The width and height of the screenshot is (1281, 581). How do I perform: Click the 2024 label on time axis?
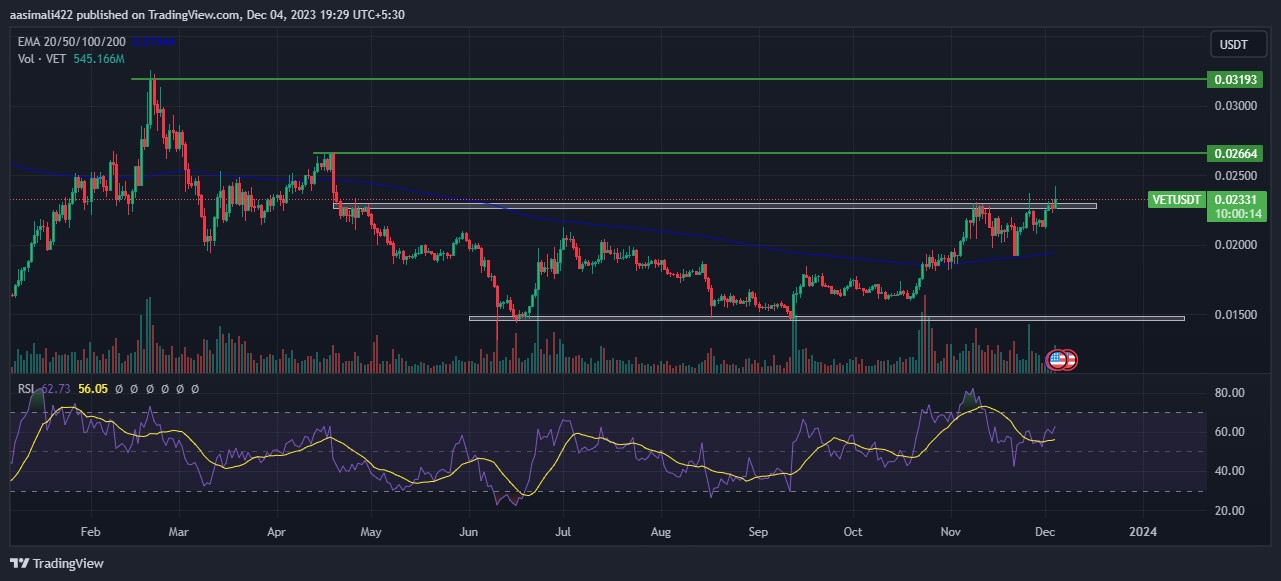(1142, 533)
